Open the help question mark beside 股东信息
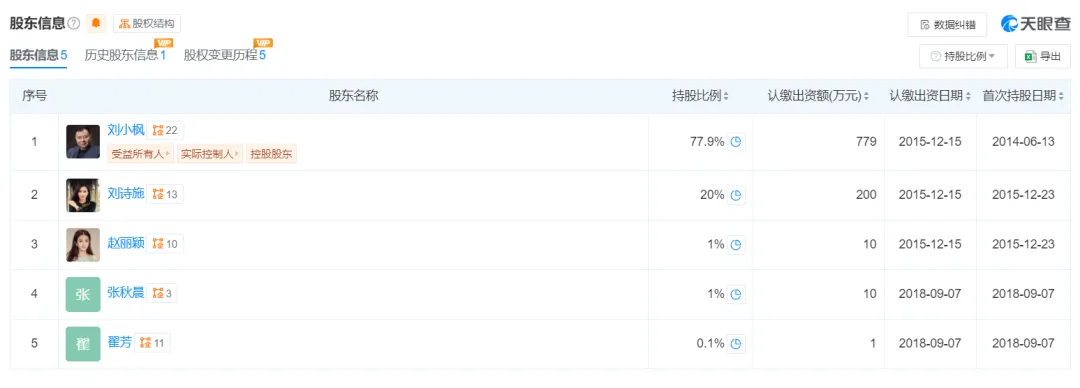Screen dimensions: 1080x388 (74, 23)
